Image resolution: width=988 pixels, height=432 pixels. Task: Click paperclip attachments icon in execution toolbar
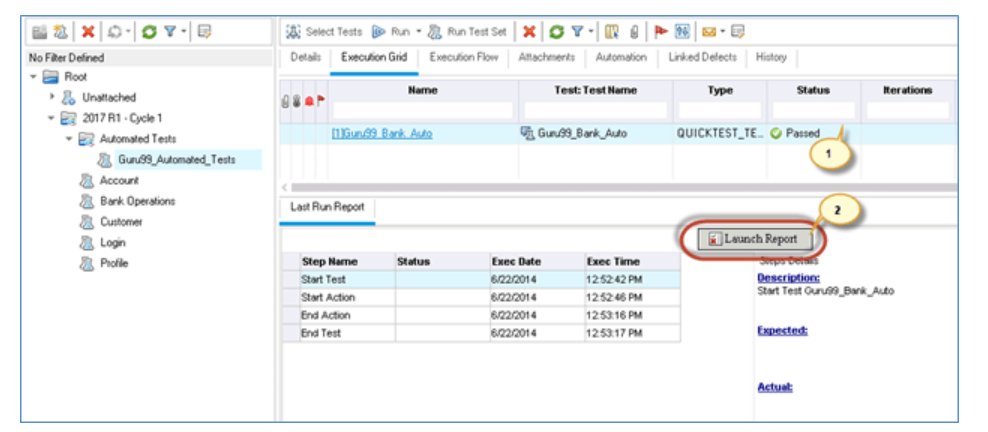(635, 31)
